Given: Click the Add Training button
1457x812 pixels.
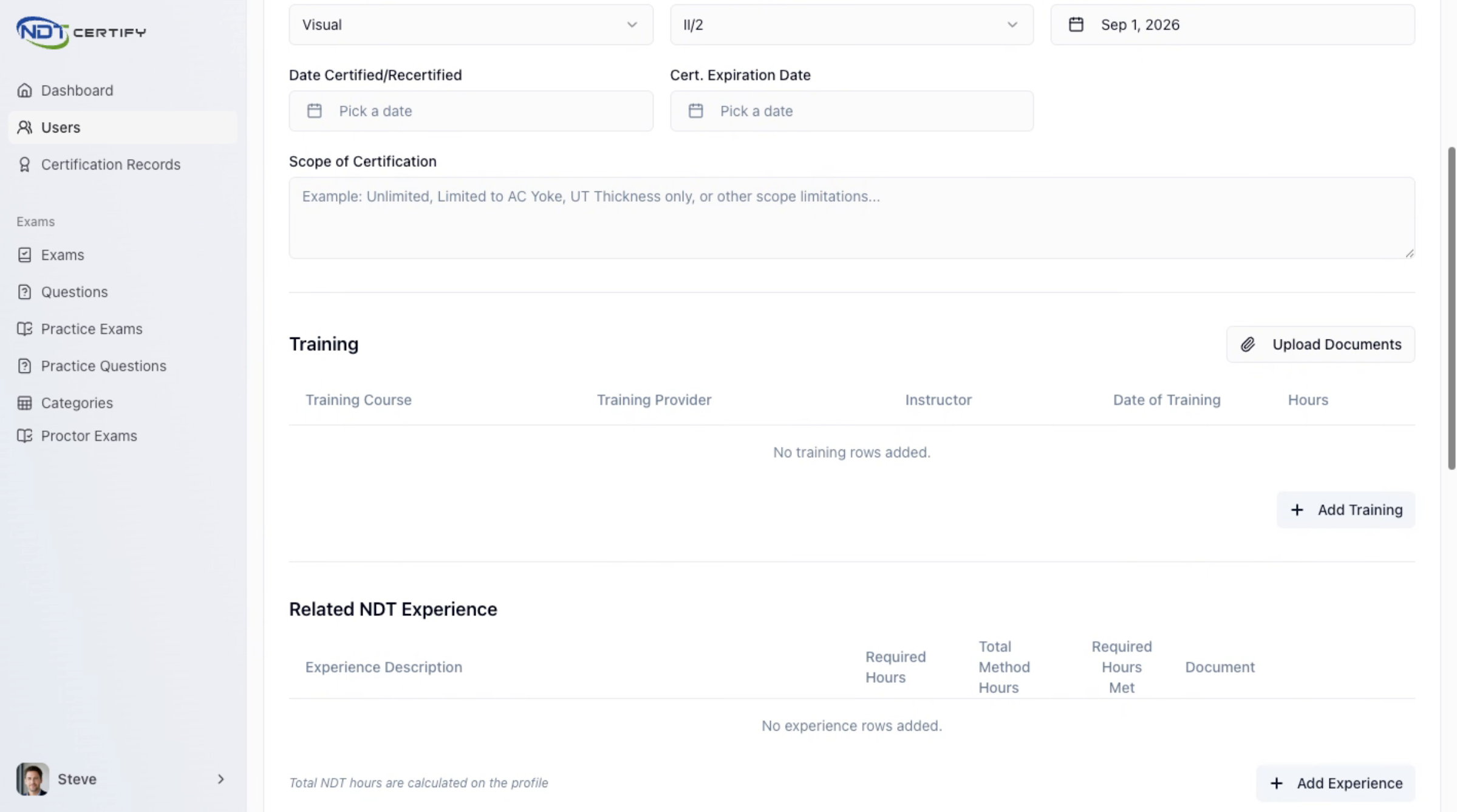Looking at the screenshot, I should click(x=1346, y=510).
